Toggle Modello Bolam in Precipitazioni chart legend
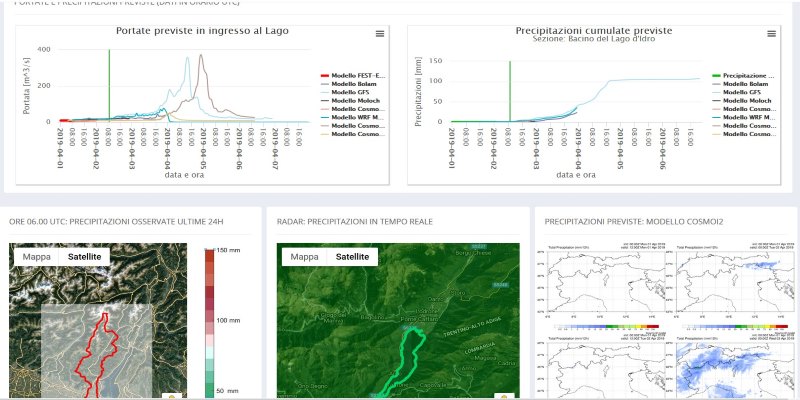Screen dimensions: 800x400 click(739, 84)
